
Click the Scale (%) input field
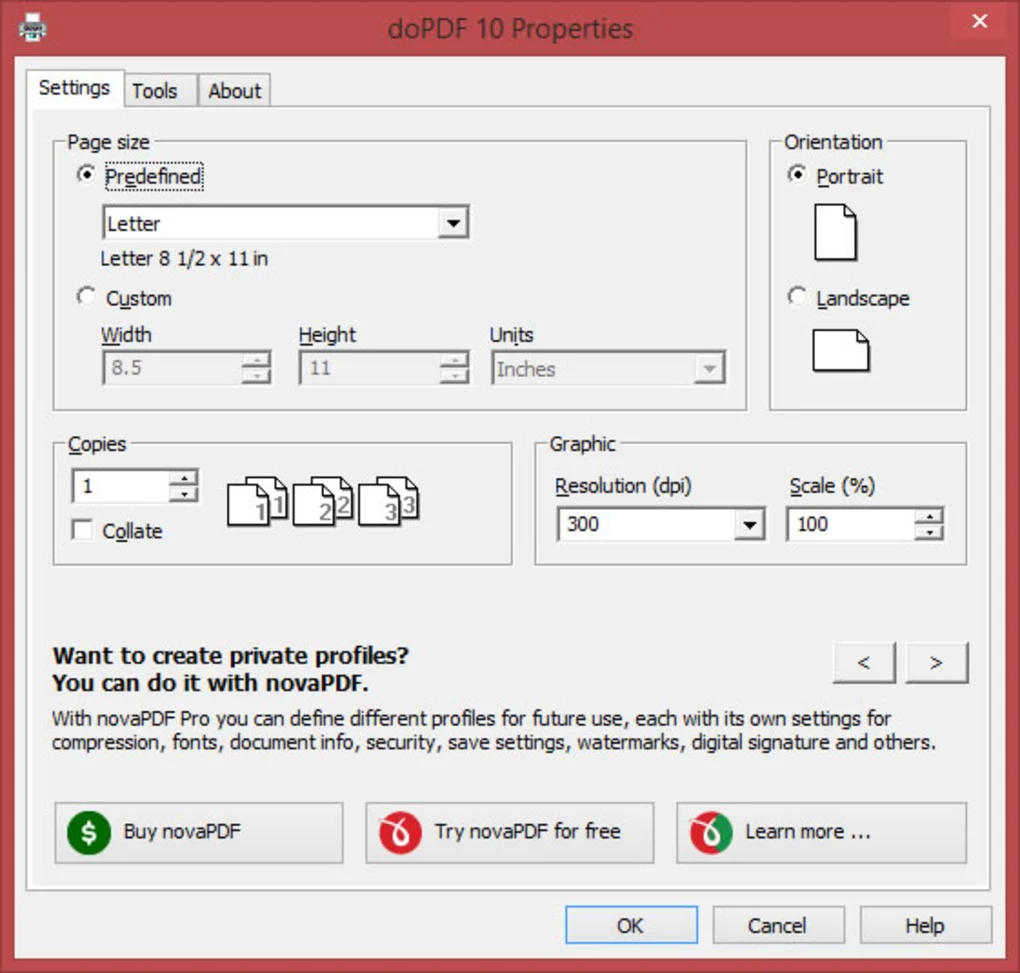[x=850, y=524]
